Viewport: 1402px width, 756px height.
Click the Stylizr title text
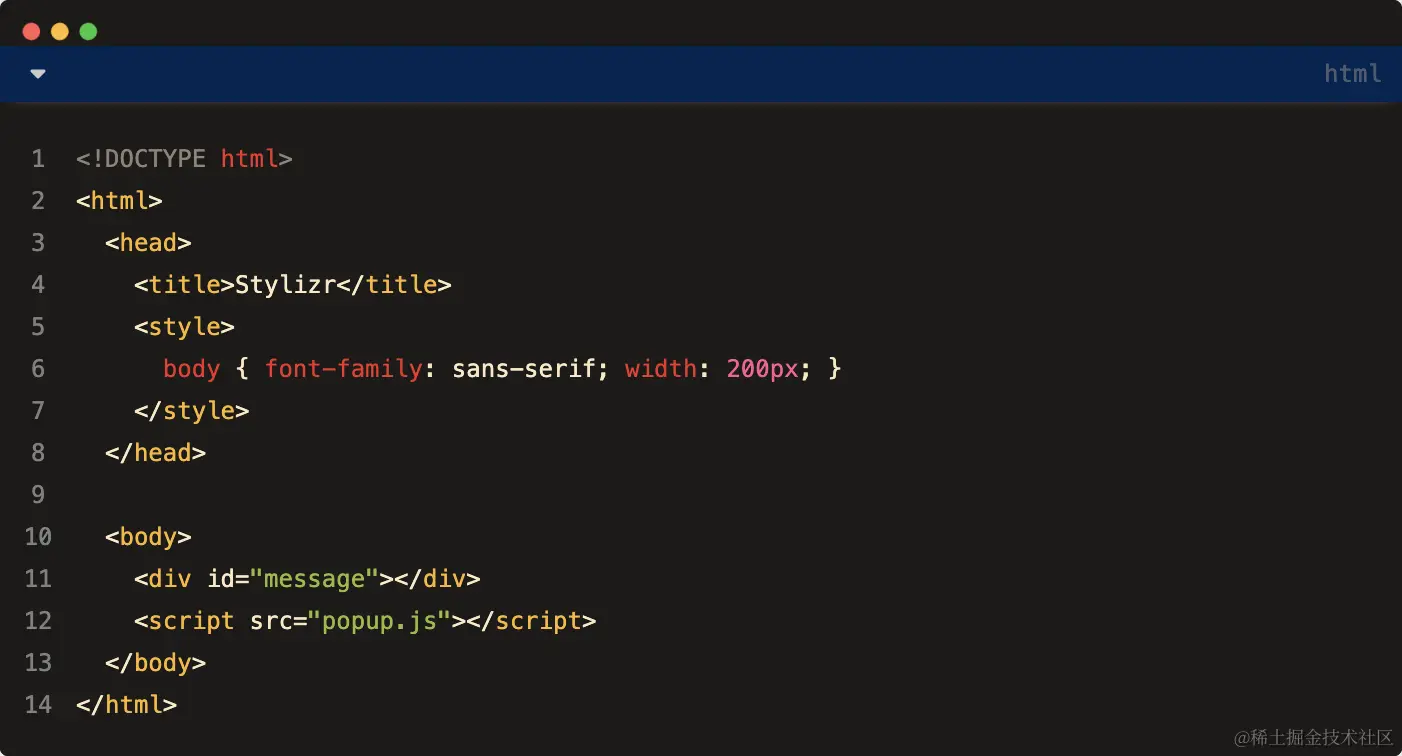[x=285, y=284]
